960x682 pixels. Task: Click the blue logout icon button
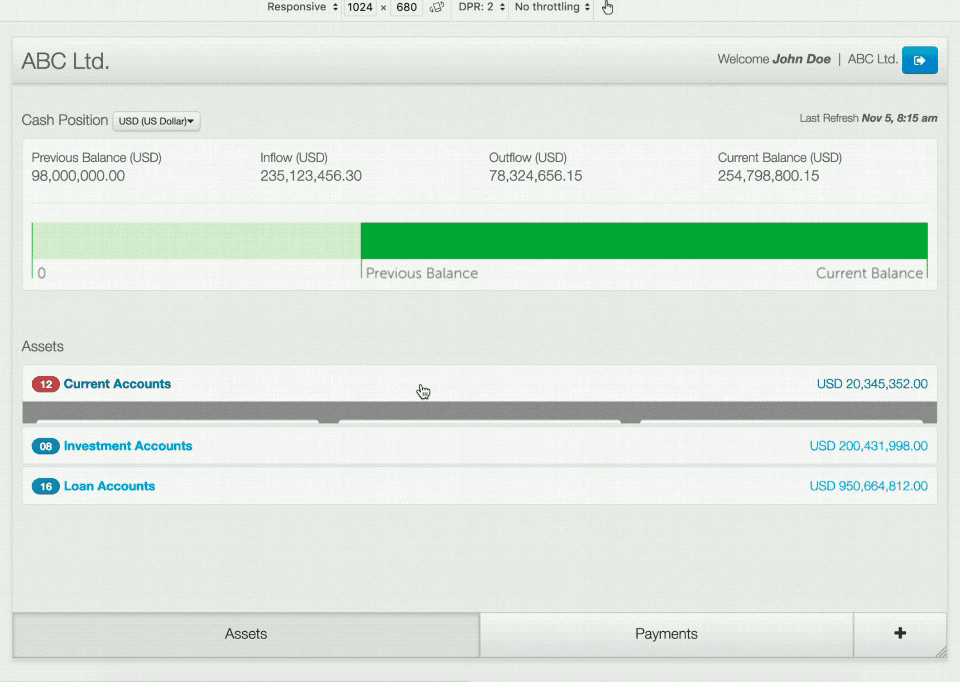click(919, 60)
